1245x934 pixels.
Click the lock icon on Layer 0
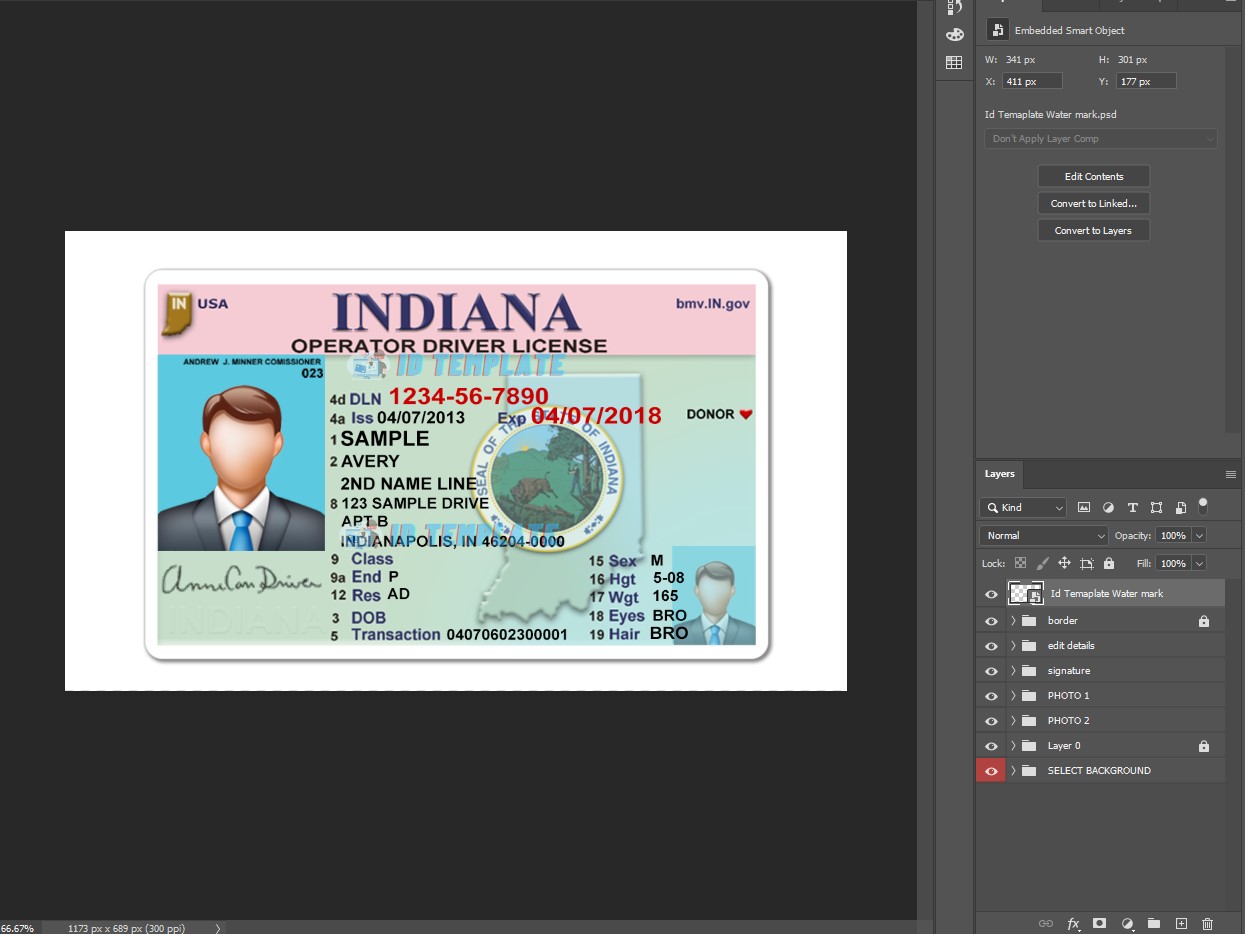[x=1204, y=746]
